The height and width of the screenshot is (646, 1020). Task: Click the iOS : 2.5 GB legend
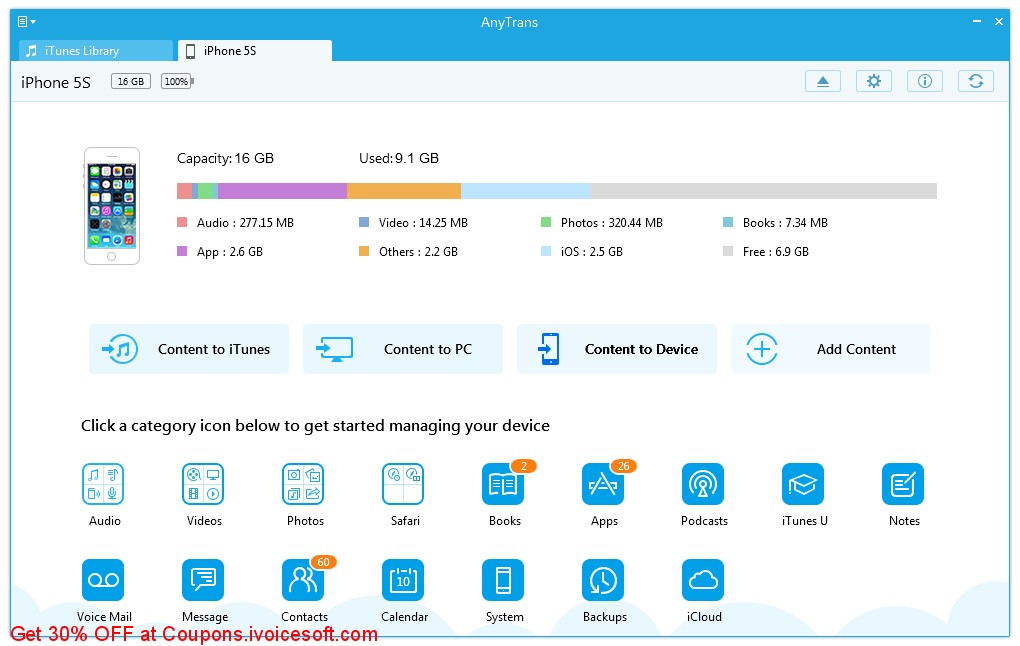582,252
